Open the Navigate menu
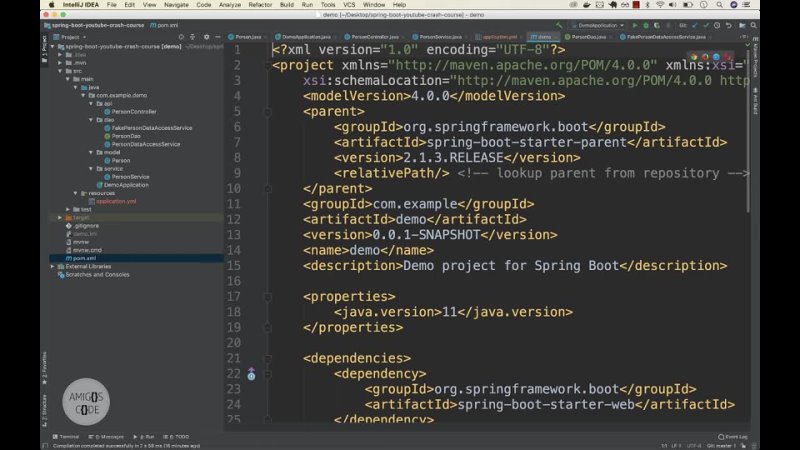The image size is (800, 450). pyautogui.click(x=176, y=5)
